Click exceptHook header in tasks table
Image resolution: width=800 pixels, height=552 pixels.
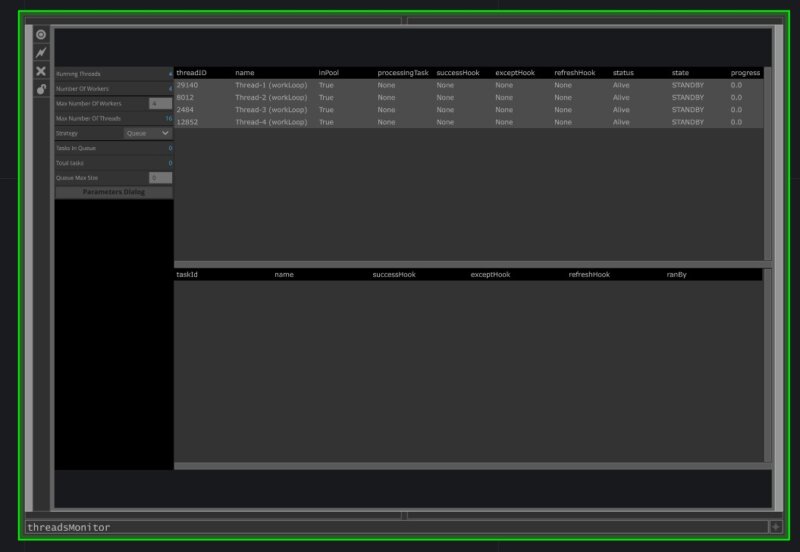490,274
